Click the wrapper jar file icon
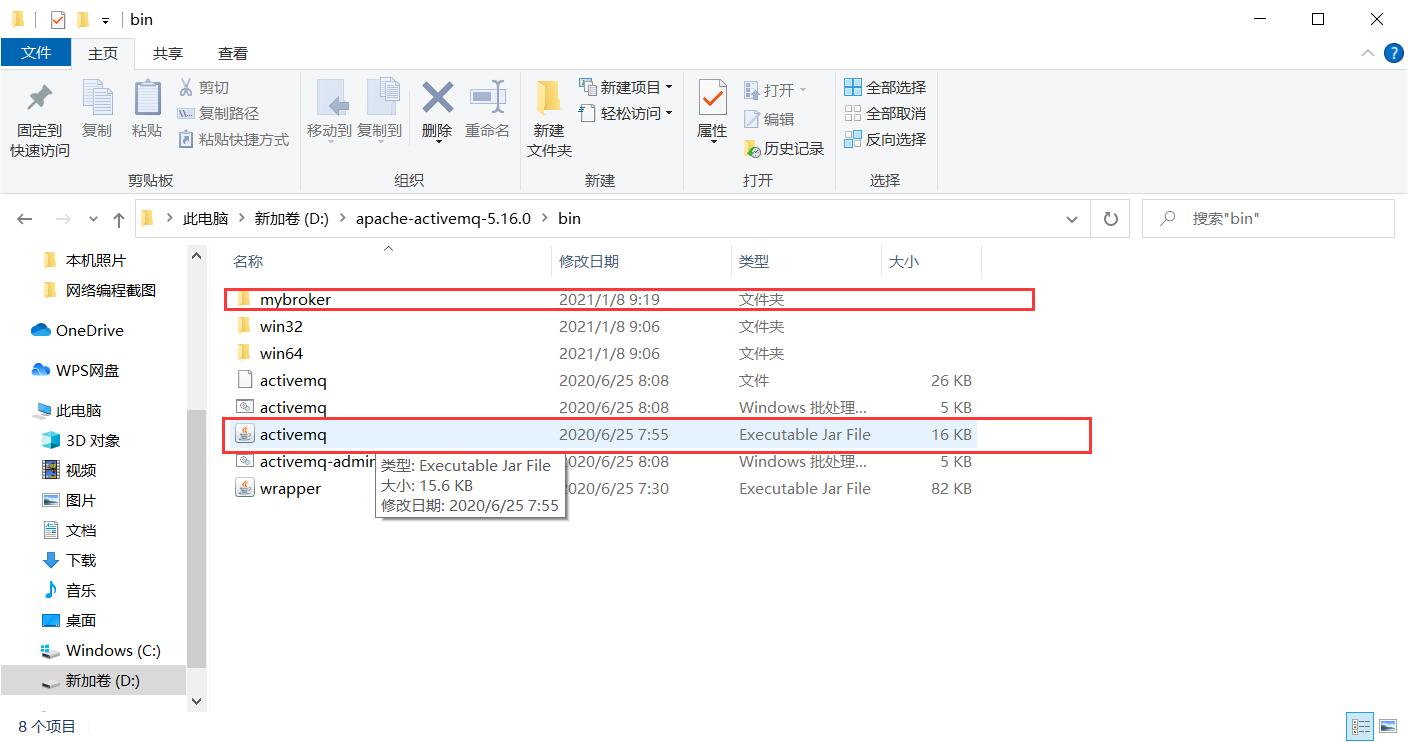This screenshot has height=742, width=1408. (244, 488)
